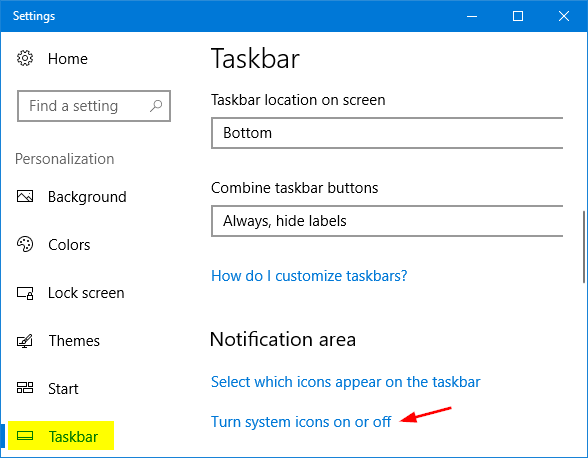Click the Themes brush icon
The width and height of the screenshot is (588, 458).
25,341
